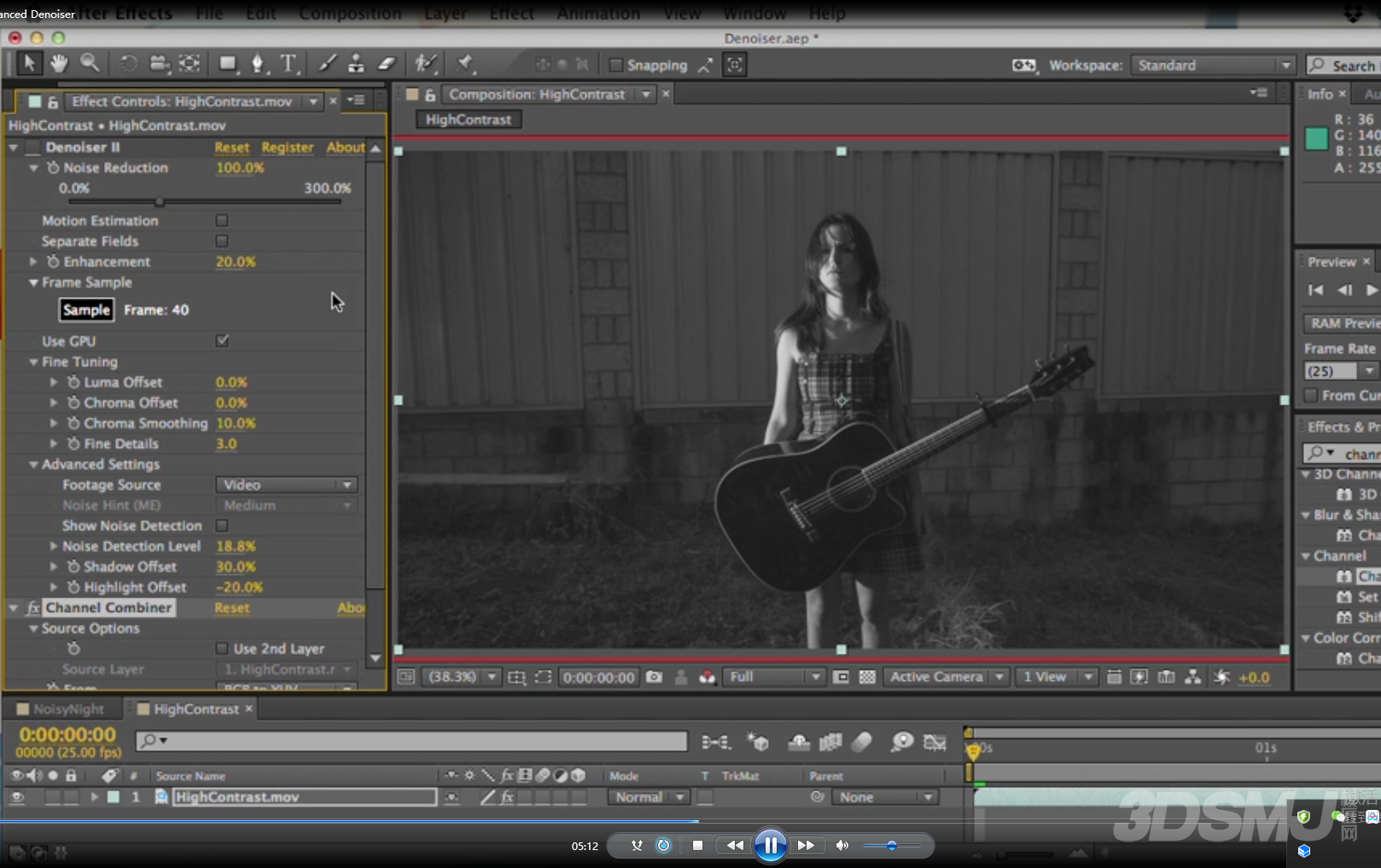Click the region of interest icon
Image resolution: width=1381 pixels, height=868 pixels.
tap(841, 677)
